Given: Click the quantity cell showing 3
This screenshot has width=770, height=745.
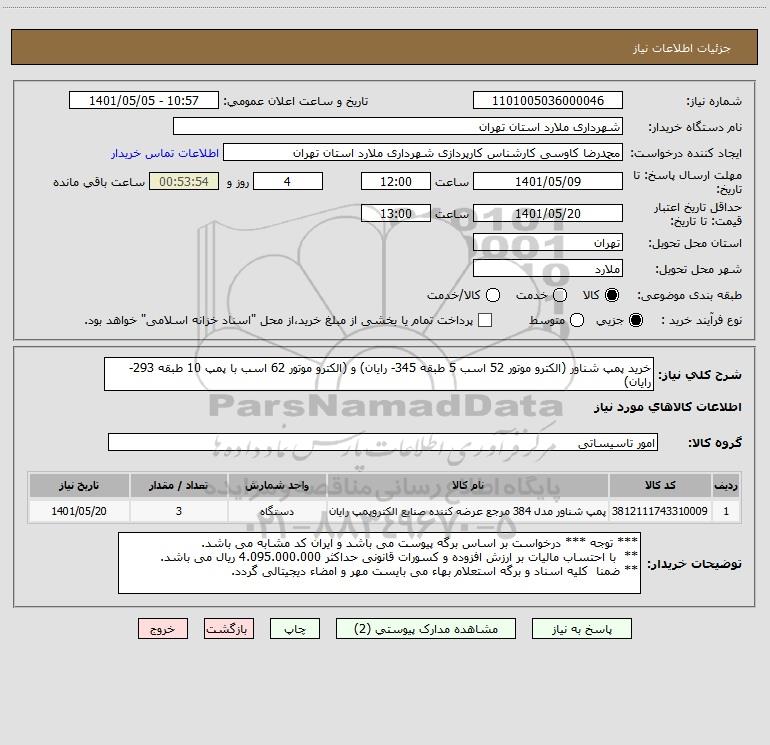Looking at the screenshot, I should coord(179,511).
